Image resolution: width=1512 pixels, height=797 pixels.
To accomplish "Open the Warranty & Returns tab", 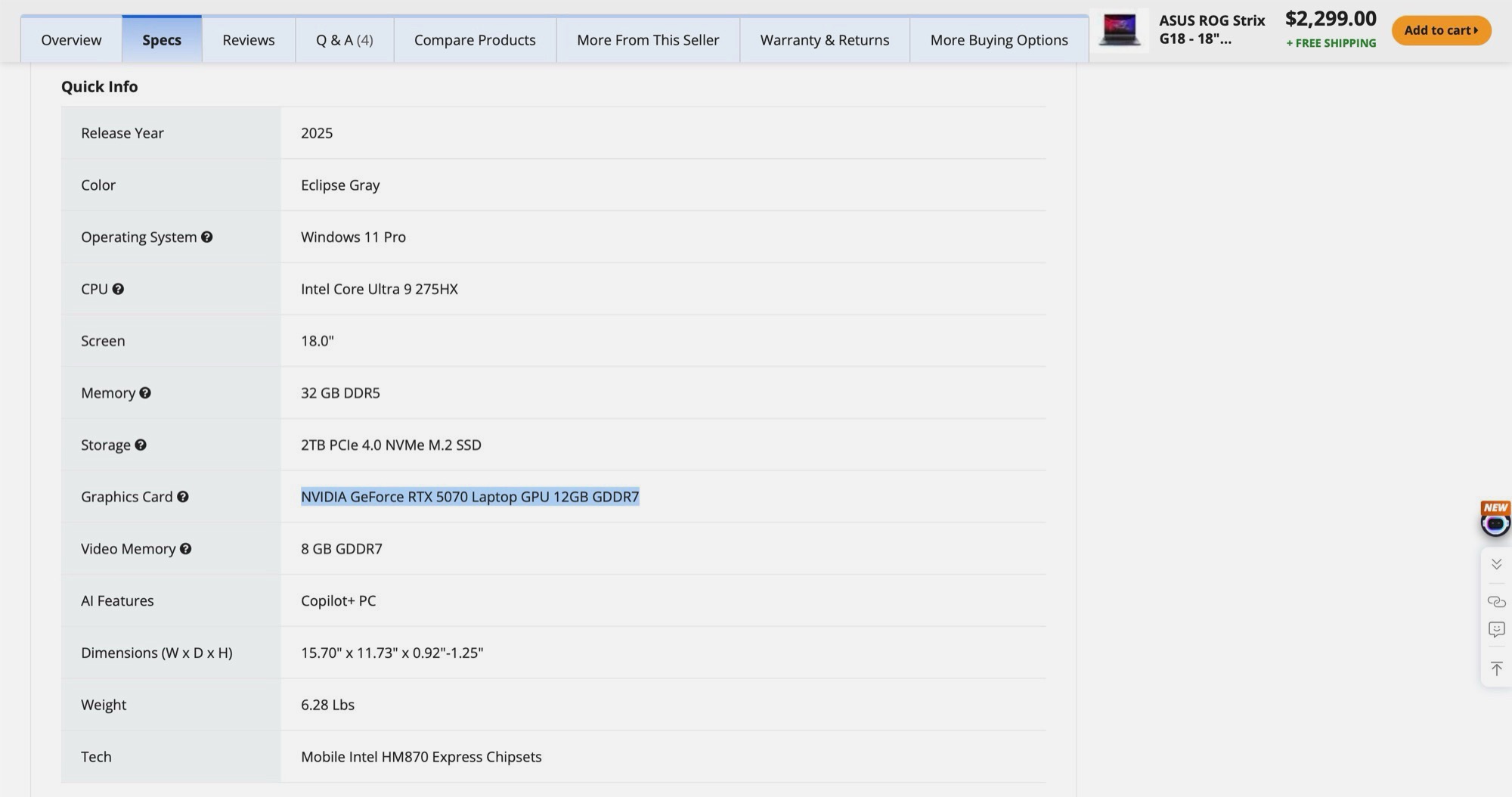I will click(x=825, y=39).
